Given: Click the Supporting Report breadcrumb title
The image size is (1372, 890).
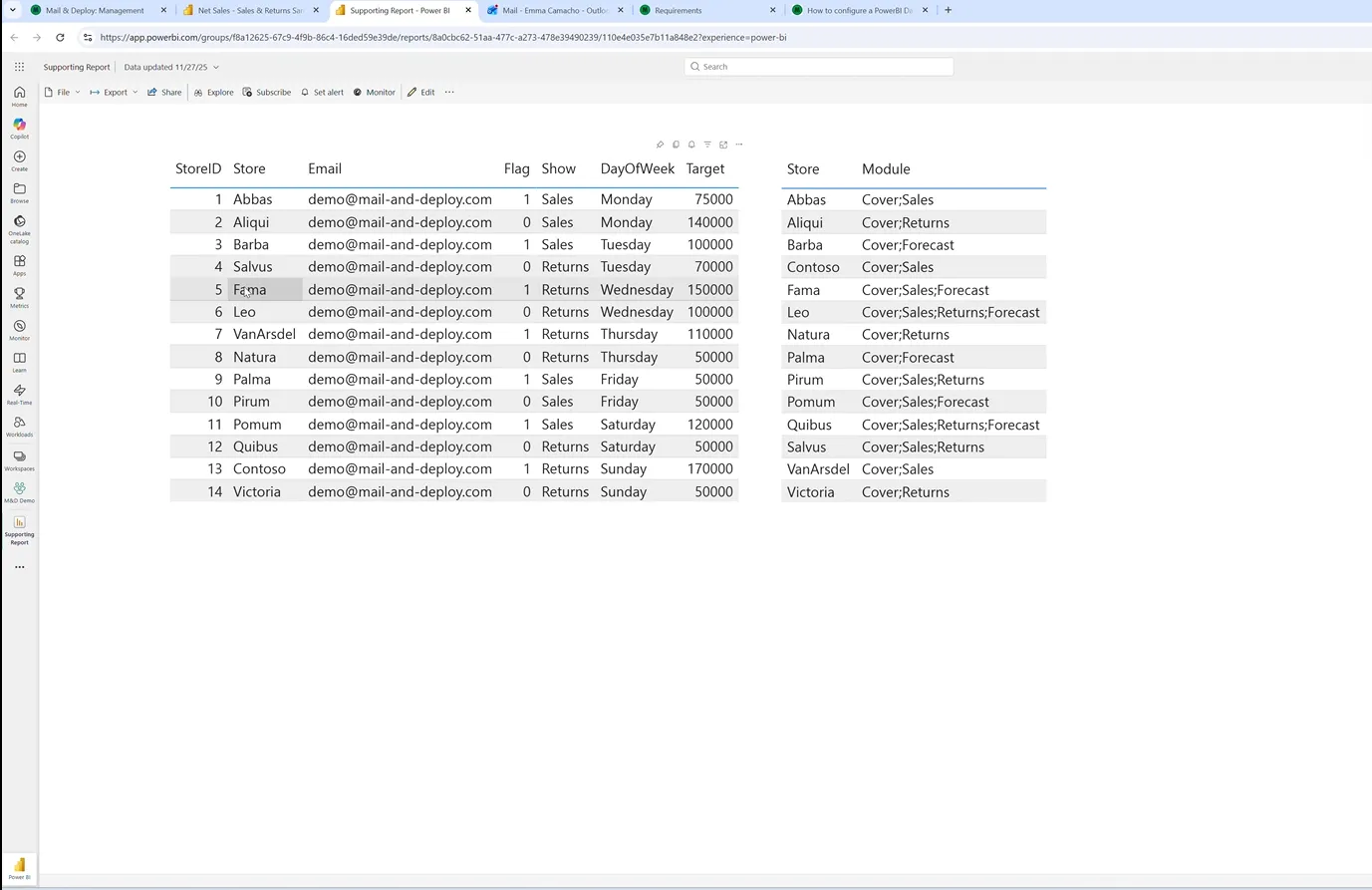Looking at the screenshot, I should [x=77, y=67].
